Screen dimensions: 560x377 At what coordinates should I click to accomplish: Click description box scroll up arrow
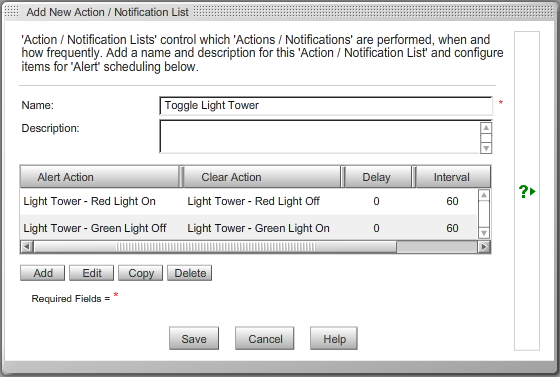[x=486, y=128]
